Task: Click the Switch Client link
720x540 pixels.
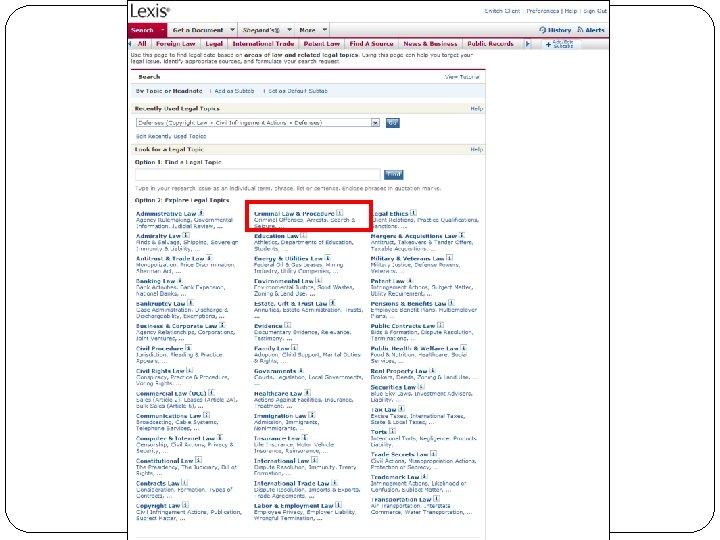Action: [502, 11]
